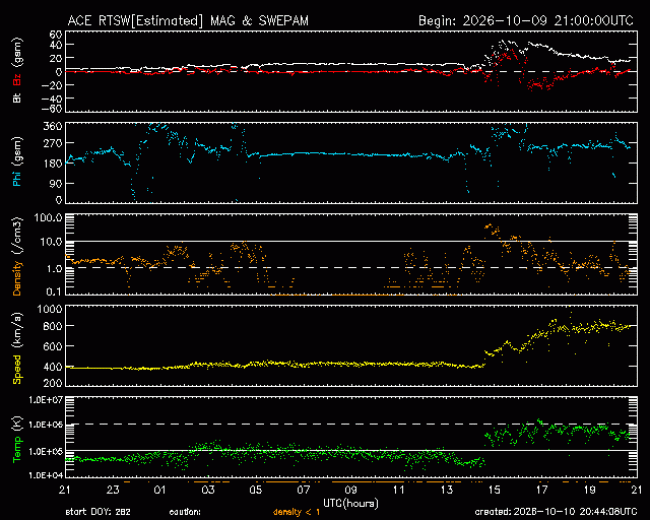Click the '(K)' temperature units label
The image size is (650, 520).
[17, 424]
